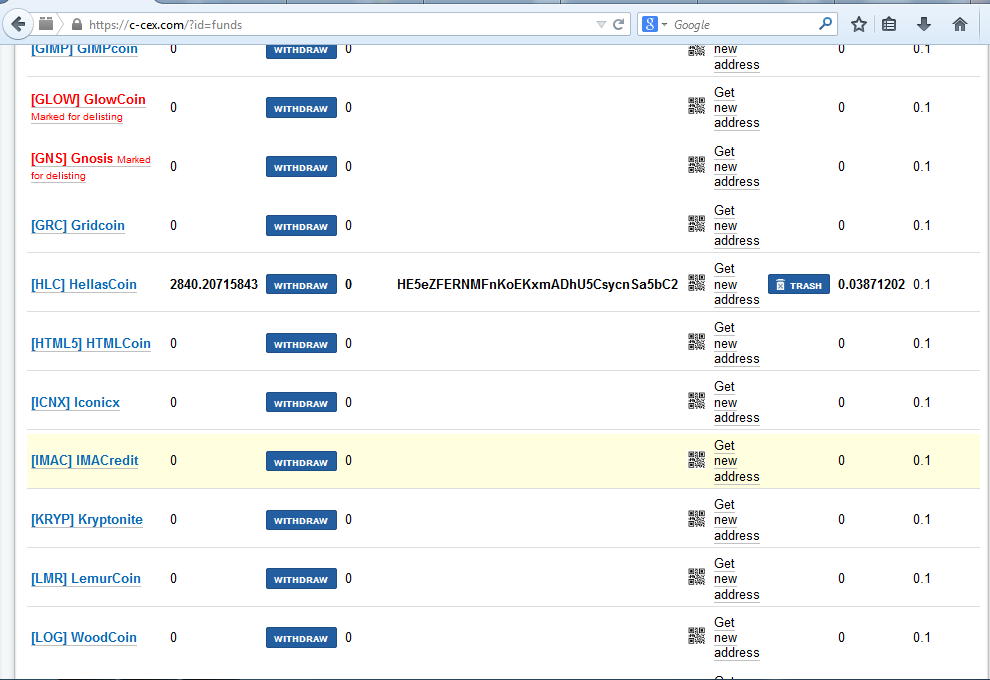Viewport: 990px width, 680px height.
Task: Trash the HellasCoin deposit address
Action: tap(799, 285)
